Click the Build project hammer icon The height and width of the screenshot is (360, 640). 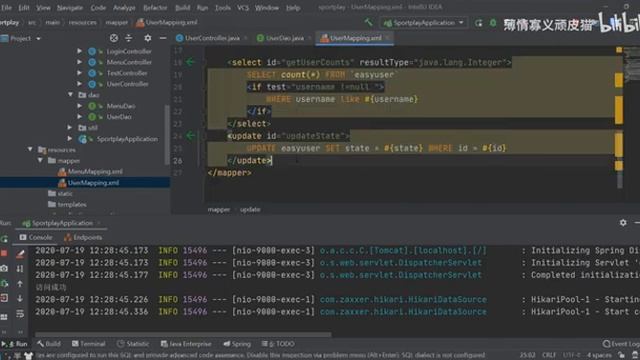369,22
